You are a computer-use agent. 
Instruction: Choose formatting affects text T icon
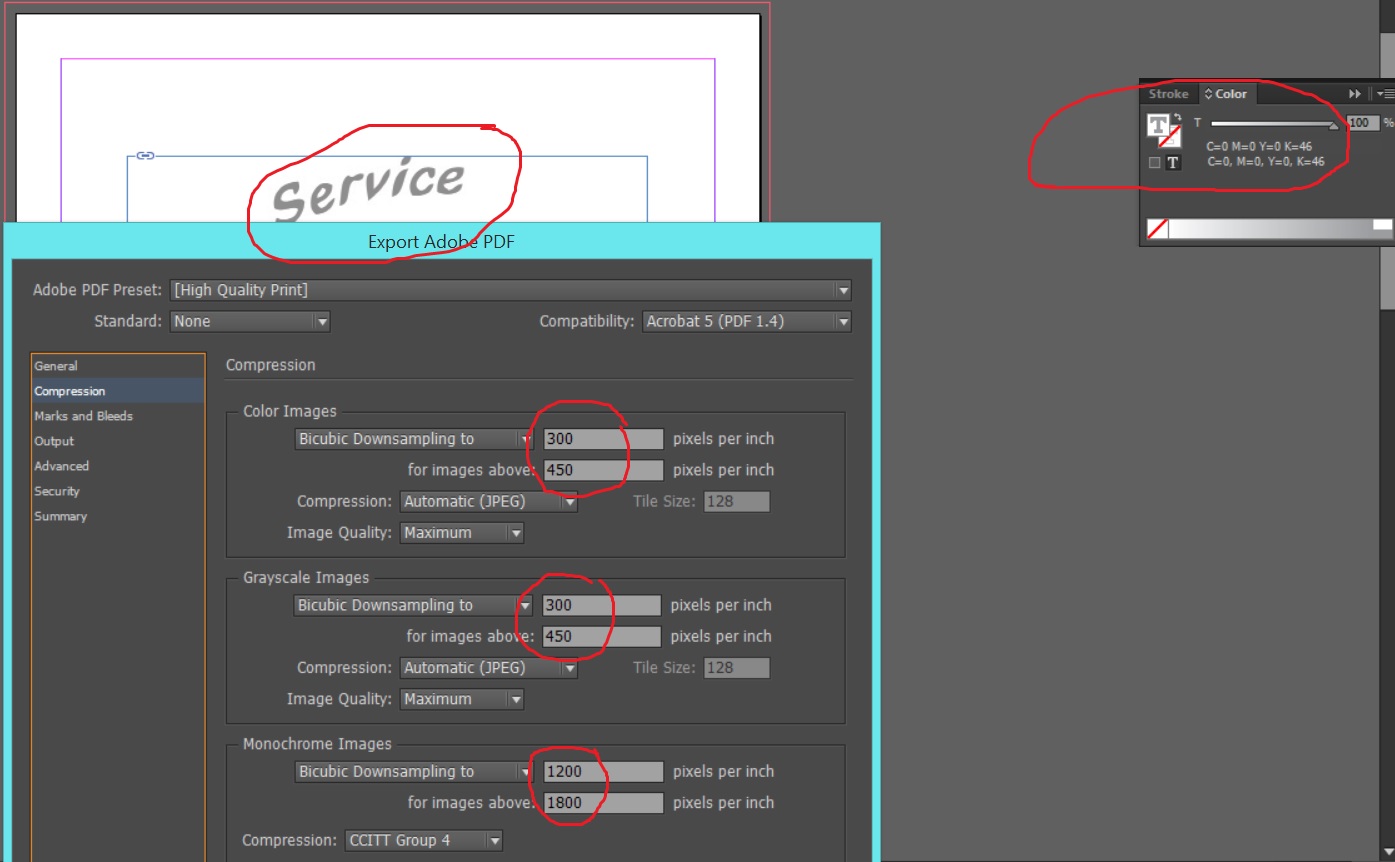(x=1173, y=163)
